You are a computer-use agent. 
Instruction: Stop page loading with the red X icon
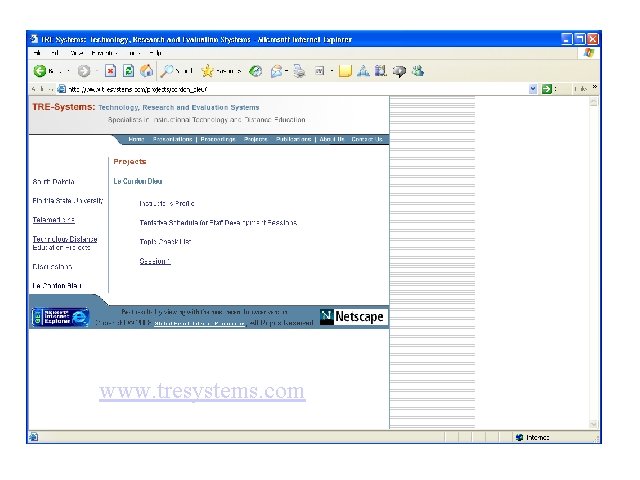(x=110, y=71)
